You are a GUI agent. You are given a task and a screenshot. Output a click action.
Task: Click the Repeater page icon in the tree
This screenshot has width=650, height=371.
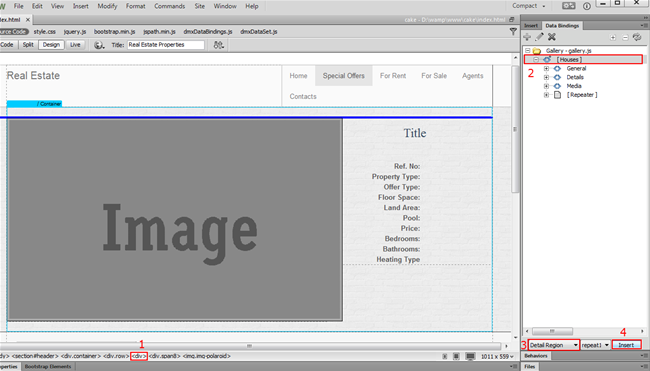click(558, 95)
